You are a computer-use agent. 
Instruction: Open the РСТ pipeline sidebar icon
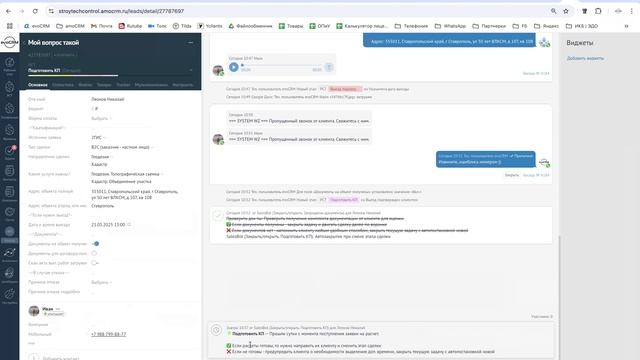pyautogui.click(x=9, y=88)
